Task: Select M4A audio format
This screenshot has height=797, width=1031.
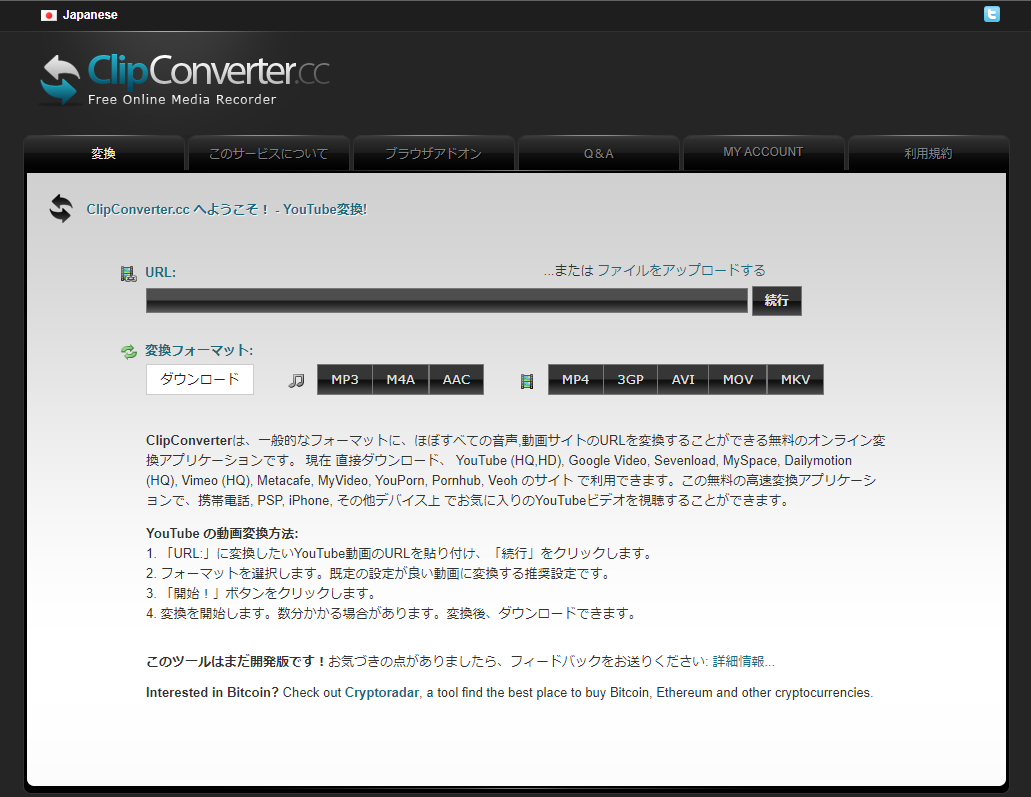Action: point(400,379)
